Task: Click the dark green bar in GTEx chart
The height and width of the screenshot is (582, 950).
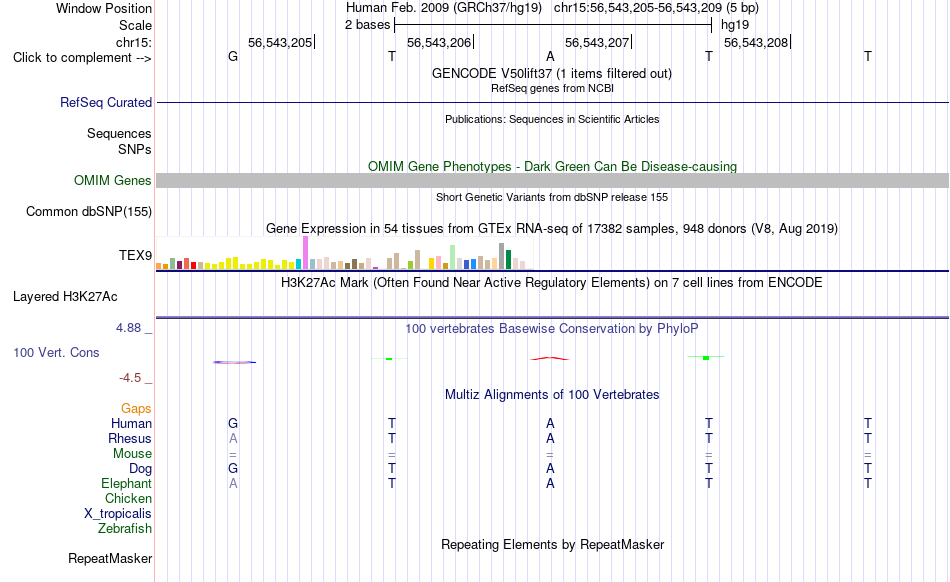Action: [509, 259]
